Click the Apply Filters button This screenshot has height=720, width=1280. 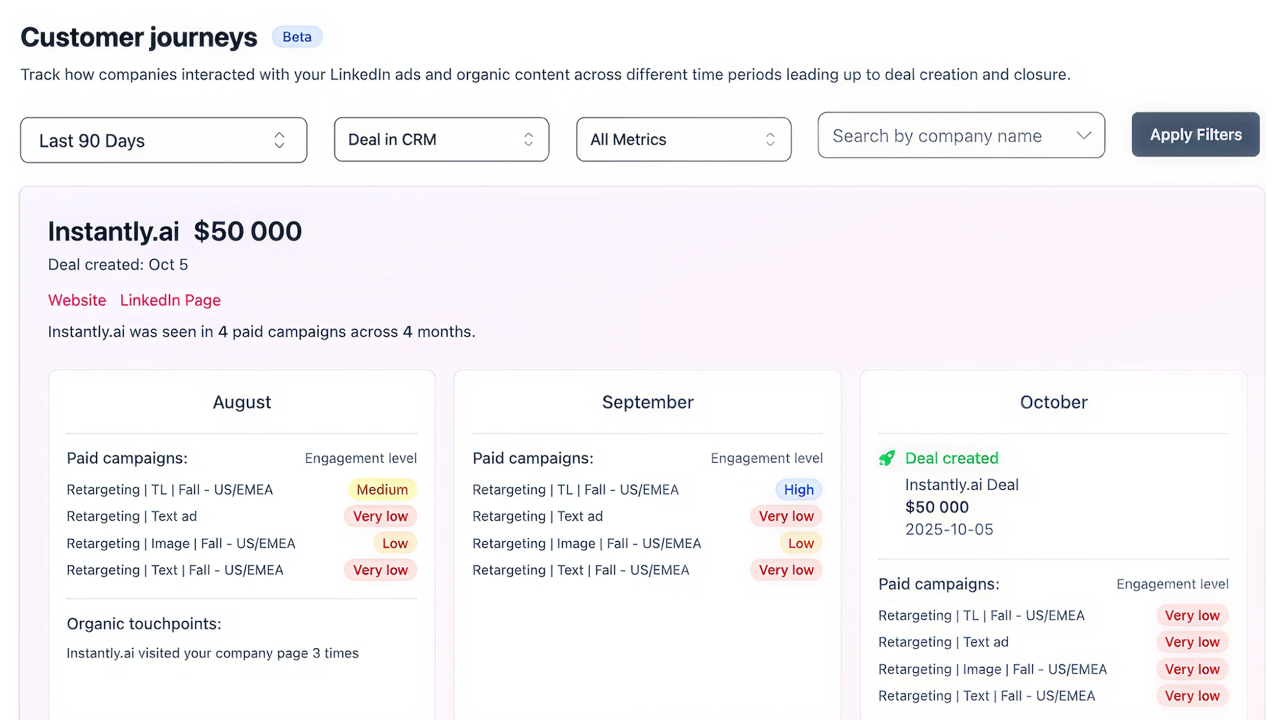click(x=1195, y=134)
